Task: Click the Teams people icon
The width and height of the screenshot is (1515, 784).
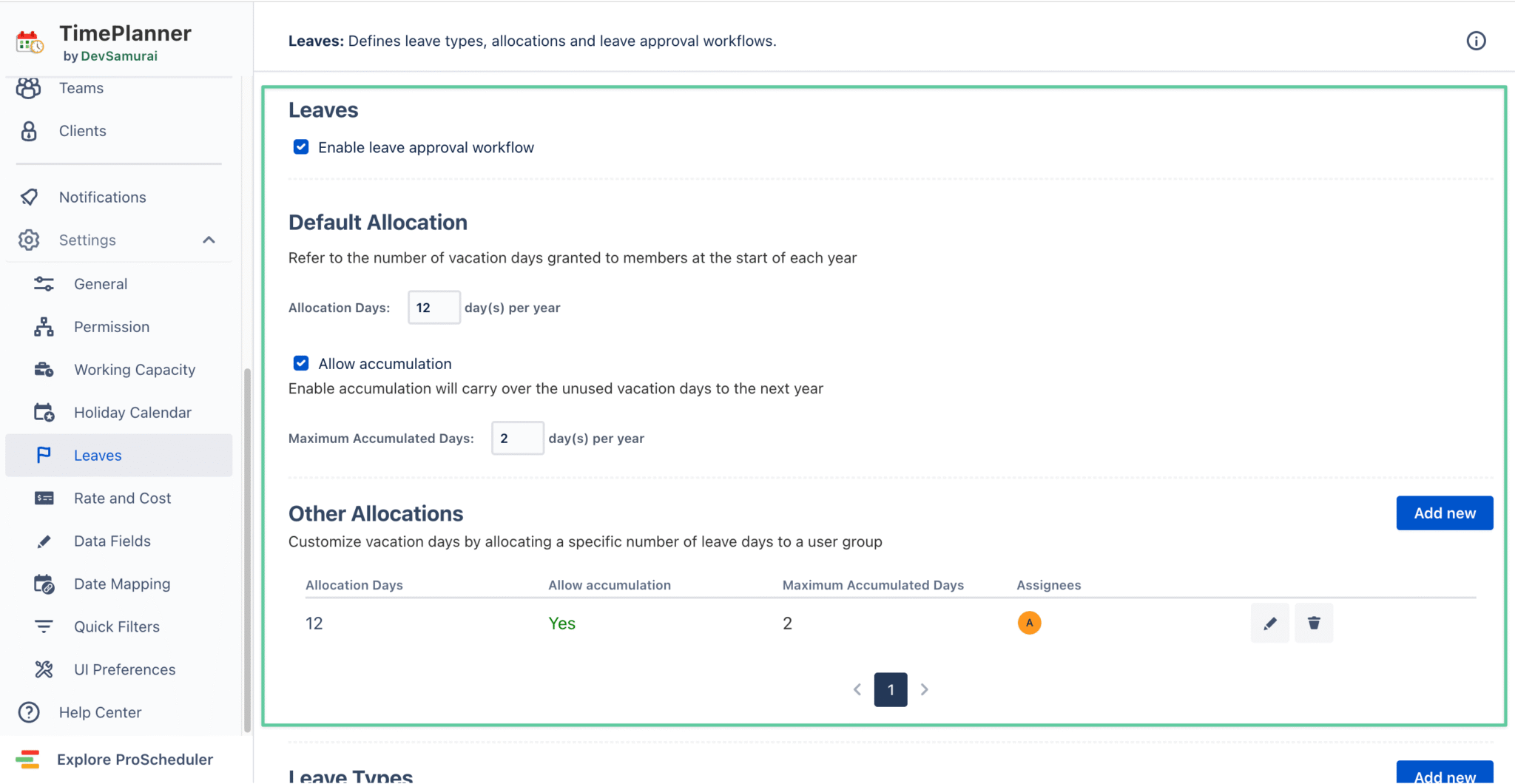Action: click(29, 88)
